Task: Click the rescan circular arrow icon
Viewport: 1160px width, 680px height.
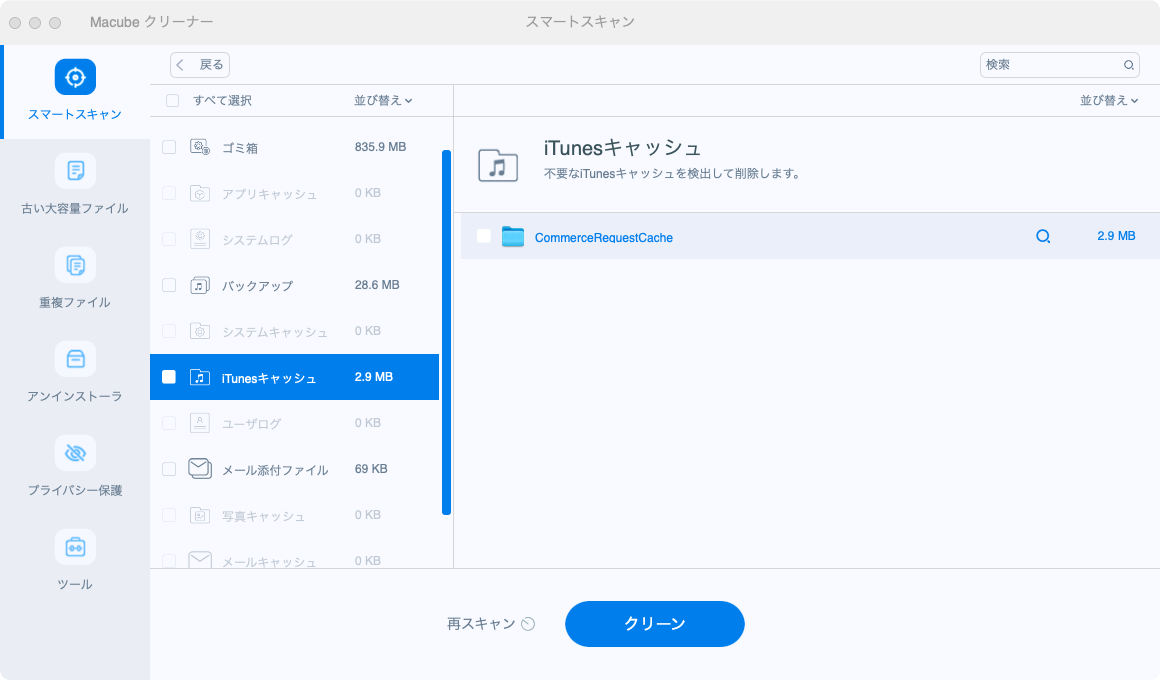Action: point(528,624)
